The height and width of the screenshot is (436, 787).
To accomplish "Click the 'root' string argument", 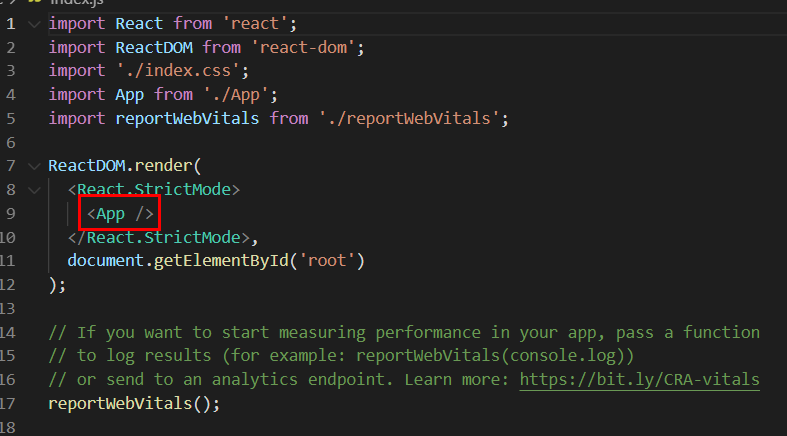I will 328,261.
